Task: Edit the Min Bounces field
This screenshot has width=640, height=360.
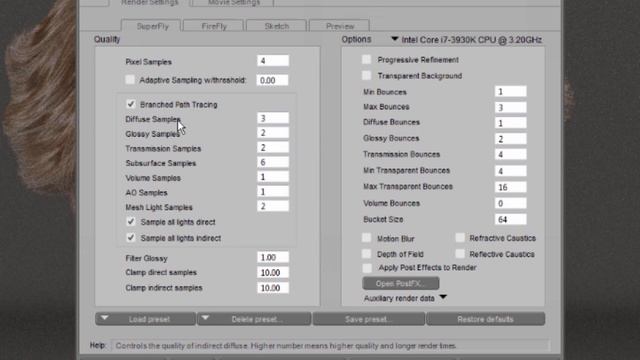Action: click(511, 91)
